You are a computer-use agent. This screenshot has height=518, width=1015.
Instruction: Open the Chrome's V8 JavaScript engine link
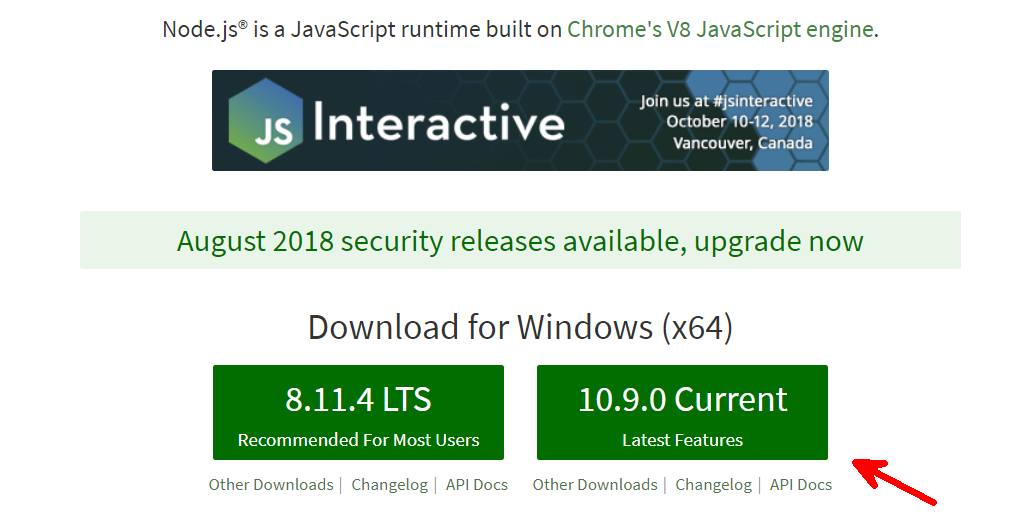pyautogui.click(x=720, y=30)
